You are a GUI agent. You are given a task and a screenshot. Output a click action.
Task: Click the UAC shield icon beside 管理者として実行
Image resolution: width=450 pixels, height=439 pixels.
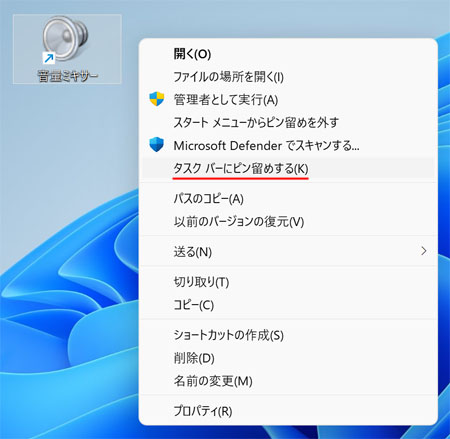156,99
